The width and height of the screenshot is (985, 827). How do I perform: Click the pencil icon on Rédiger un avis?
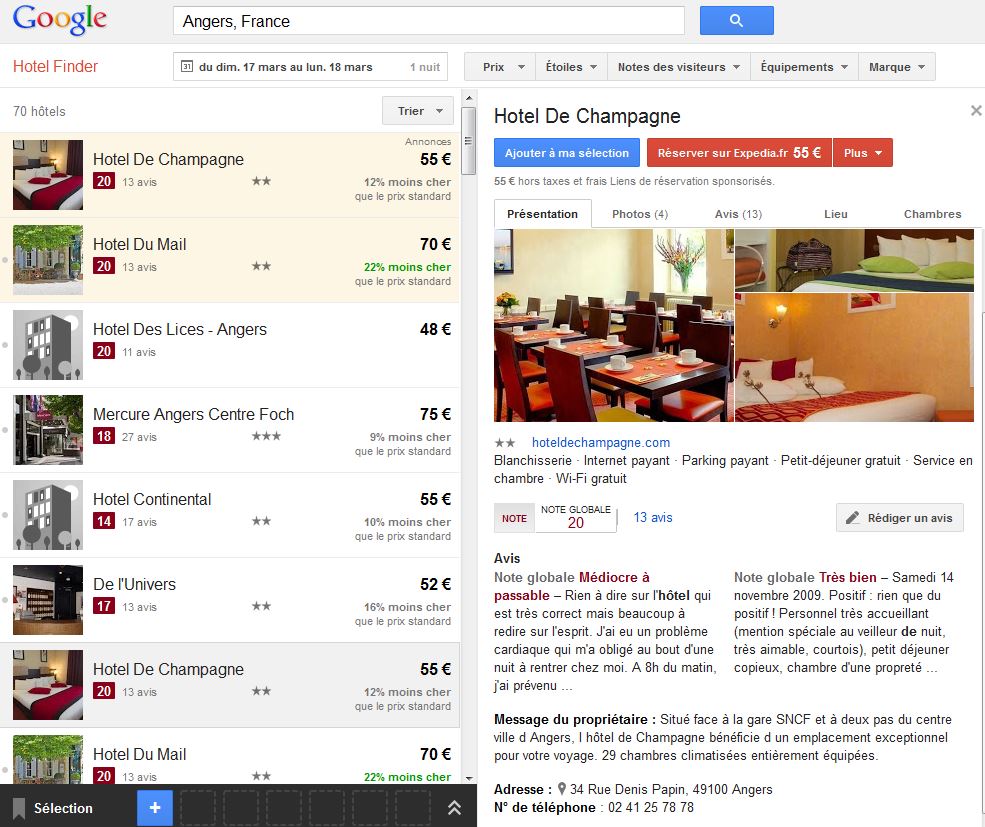pos(852,518)
